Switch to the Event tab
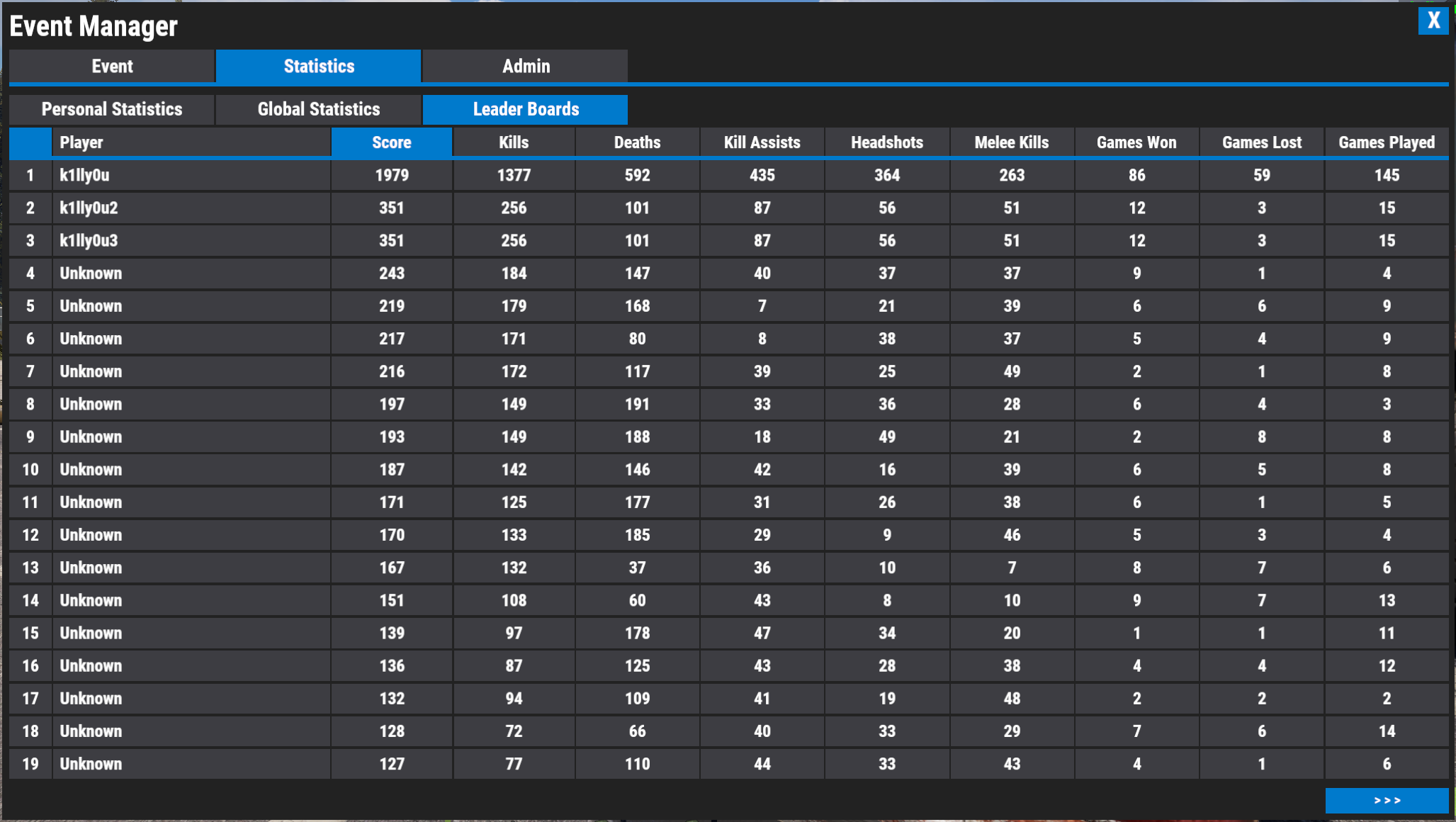Viewport: 1456px width, 822px height. (112, 67)
